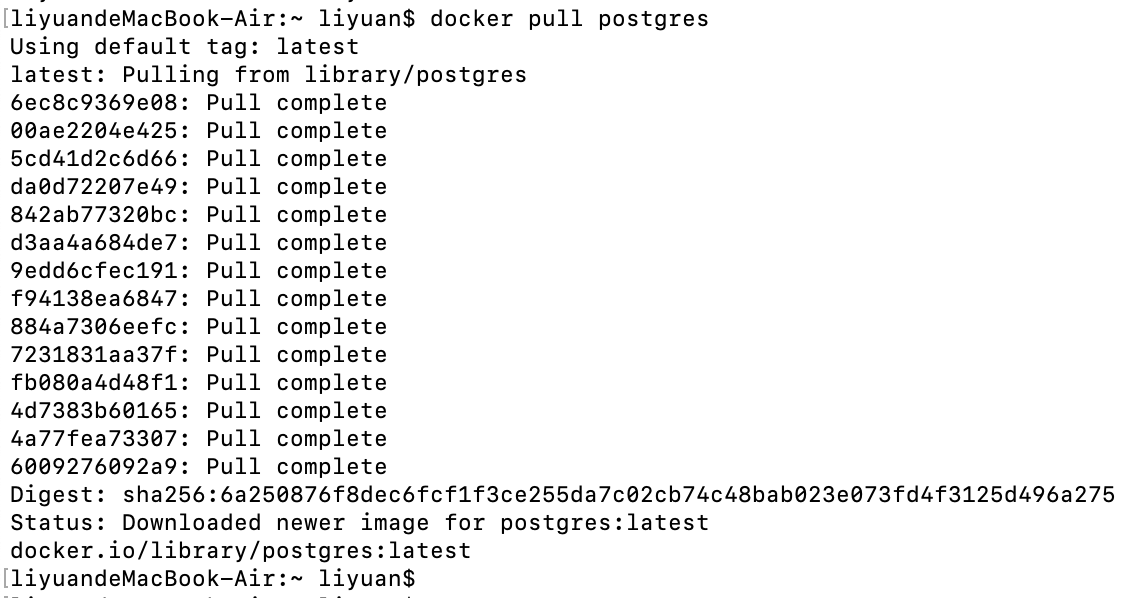This screenshot has width=1128, height=598.
Task: Click the docker.io/library/postgres:latest text
Action: (240, 551)
